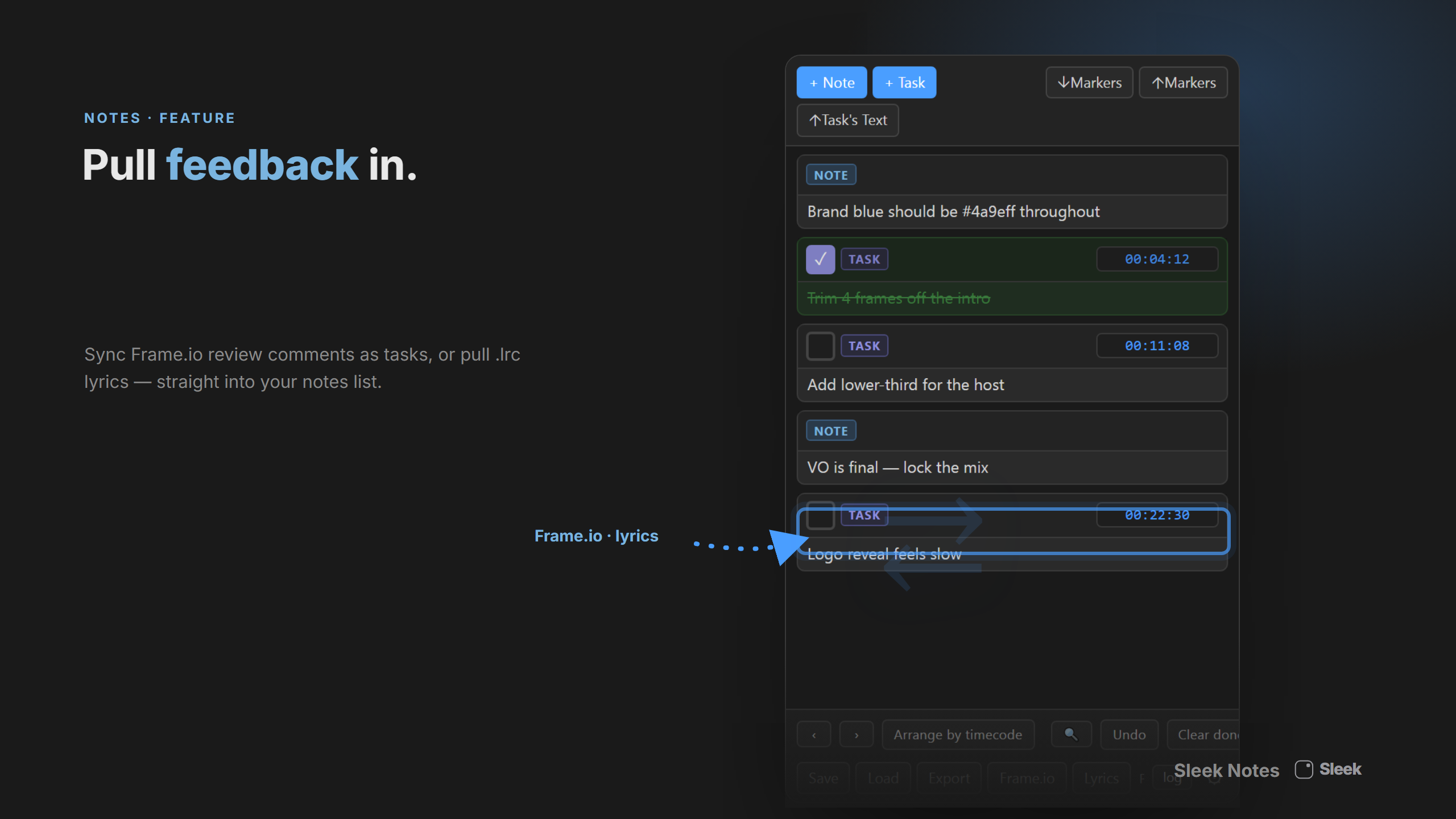Select the 'Add lower-third for the host' text
Screen dimensions: 1456x819
pos(906,385)
